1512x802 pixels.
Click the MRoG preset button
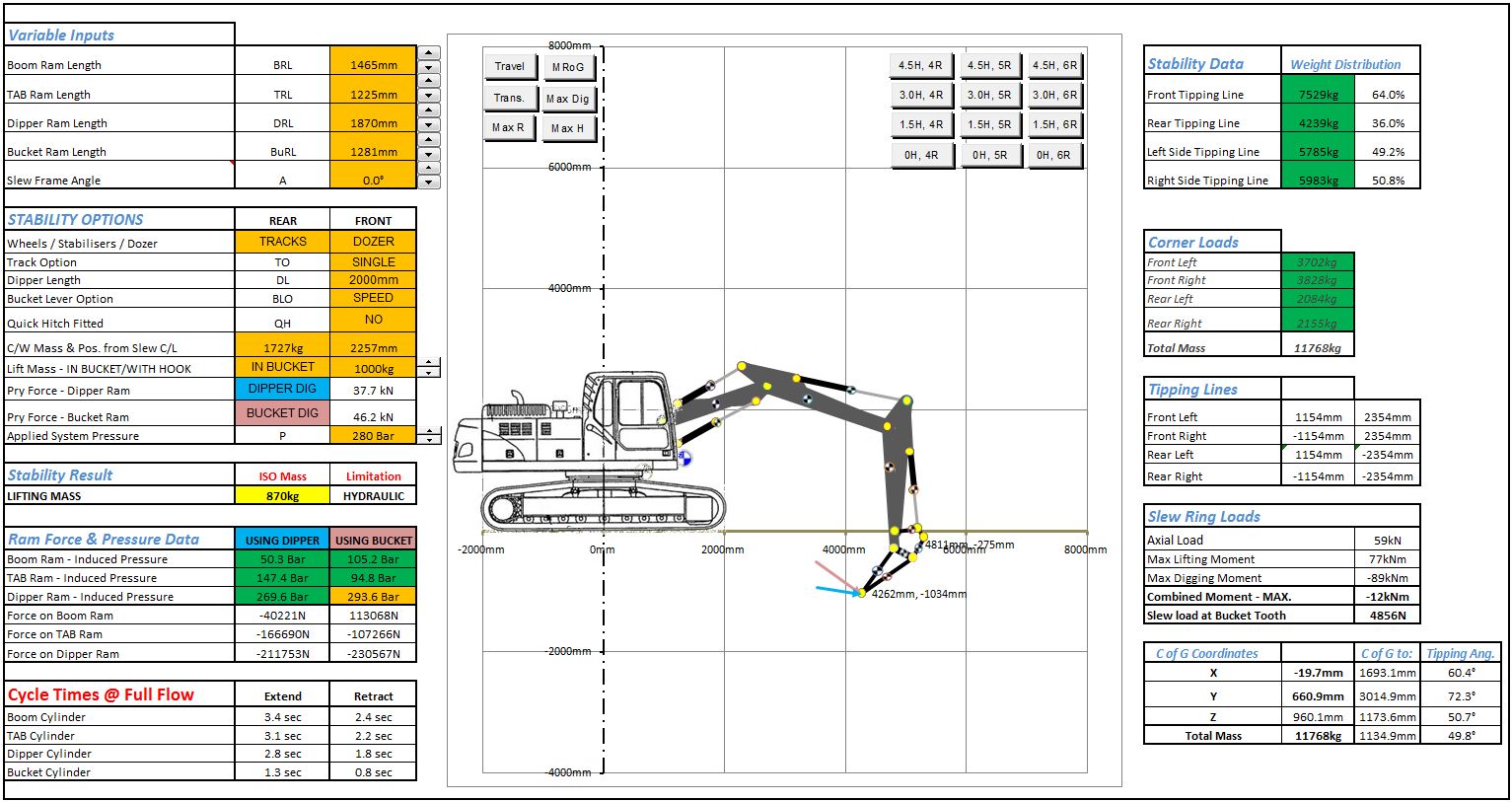pos(568,67)
